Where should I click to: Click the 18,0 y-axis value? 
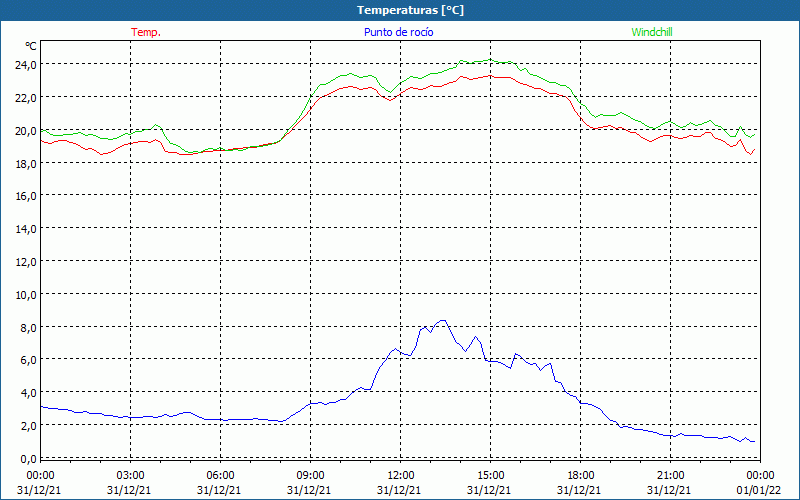coord(26,164)
